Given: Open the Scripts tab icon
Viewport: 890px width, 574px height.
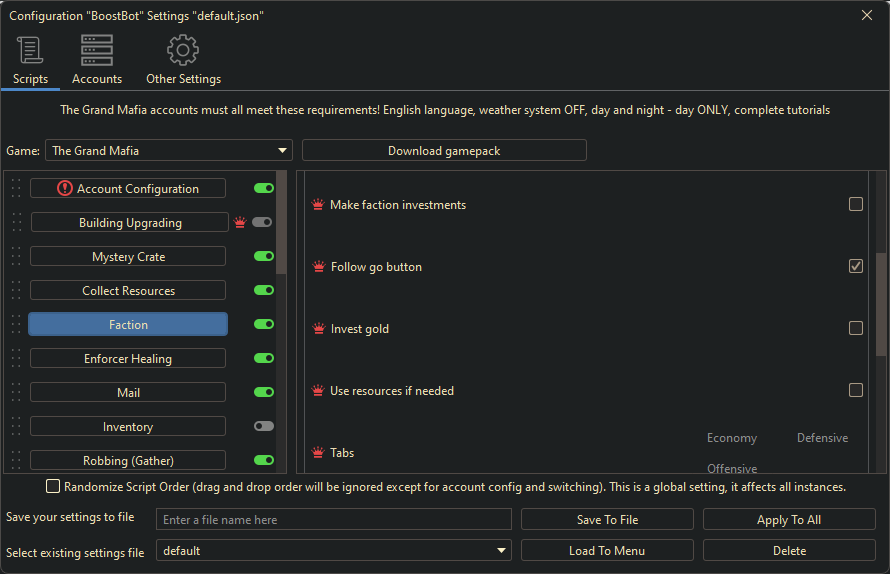Looking at the screenshot, I should [30, 50].
